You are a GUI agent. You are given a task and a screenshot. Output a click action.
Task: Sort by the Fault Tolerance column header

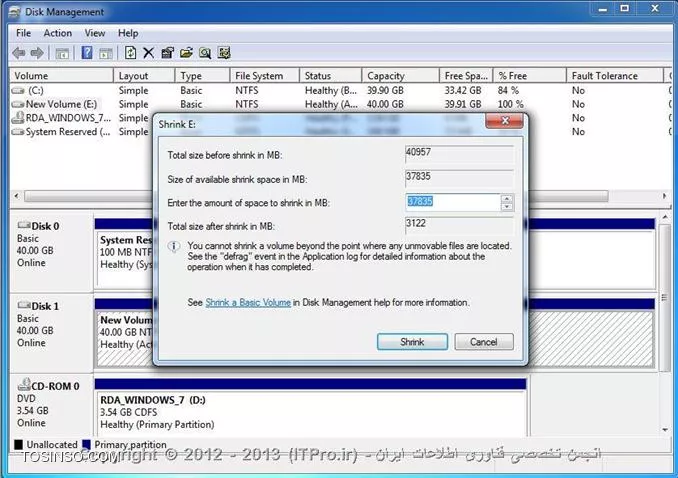(x=614, y=76)
